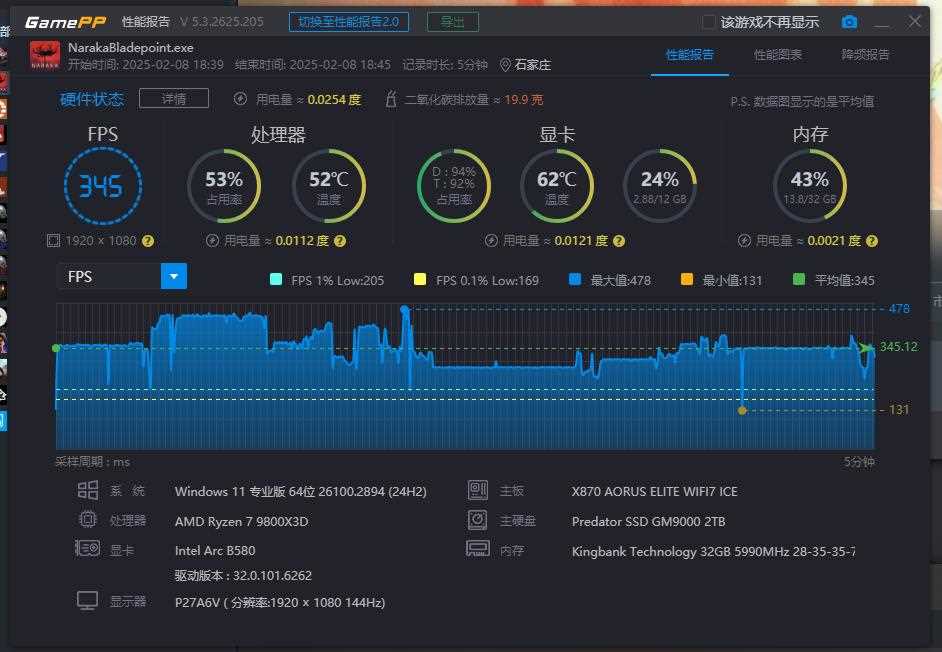The width and height of the screenshot is (942, 652).
Task: Click the 显卡 graphics card icon in system info
Action: 88,548
